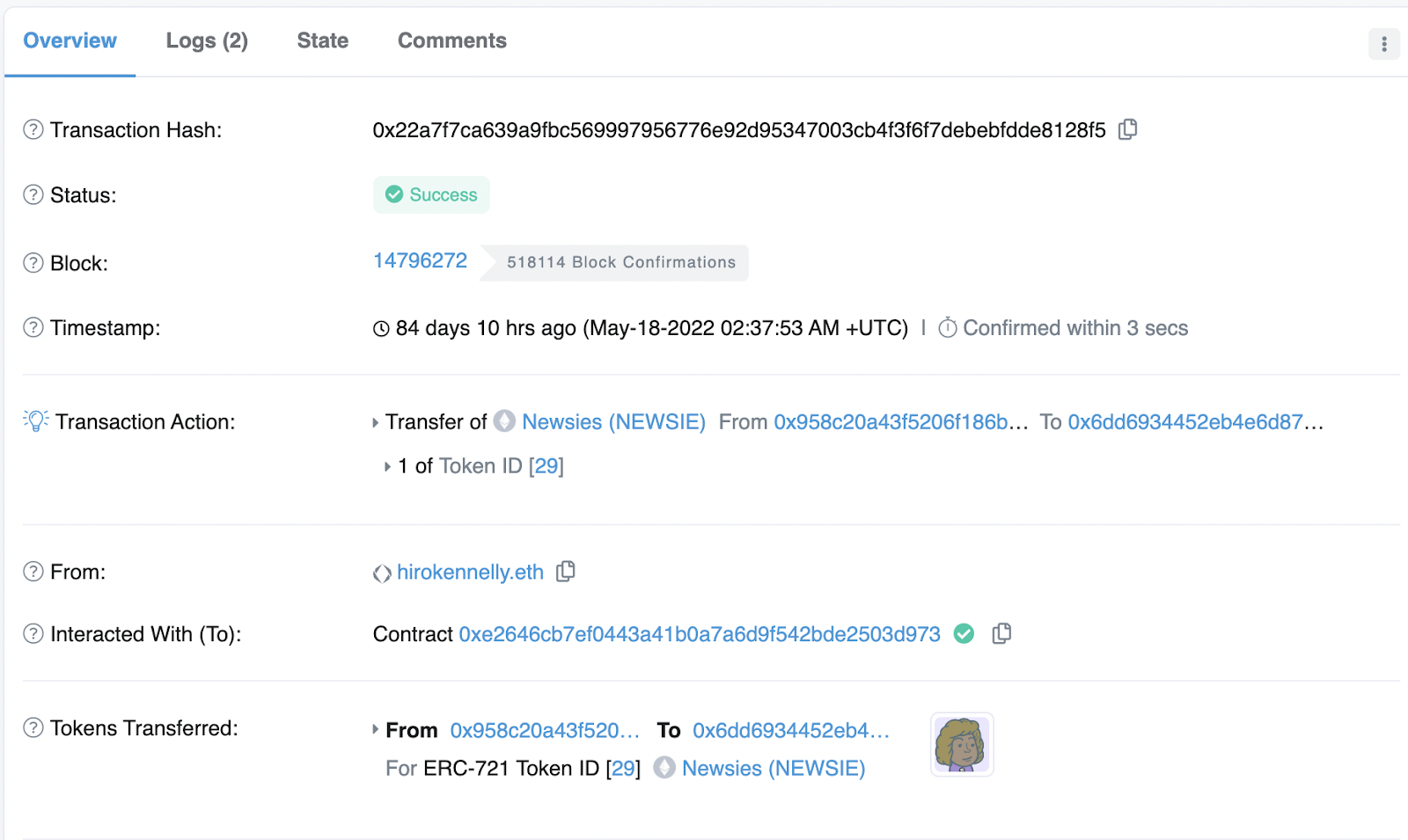The width and height of the screenshot is (1408, 840).
Task: Expand the 1 of Token ID row arrow
Action: click(387, 466)
